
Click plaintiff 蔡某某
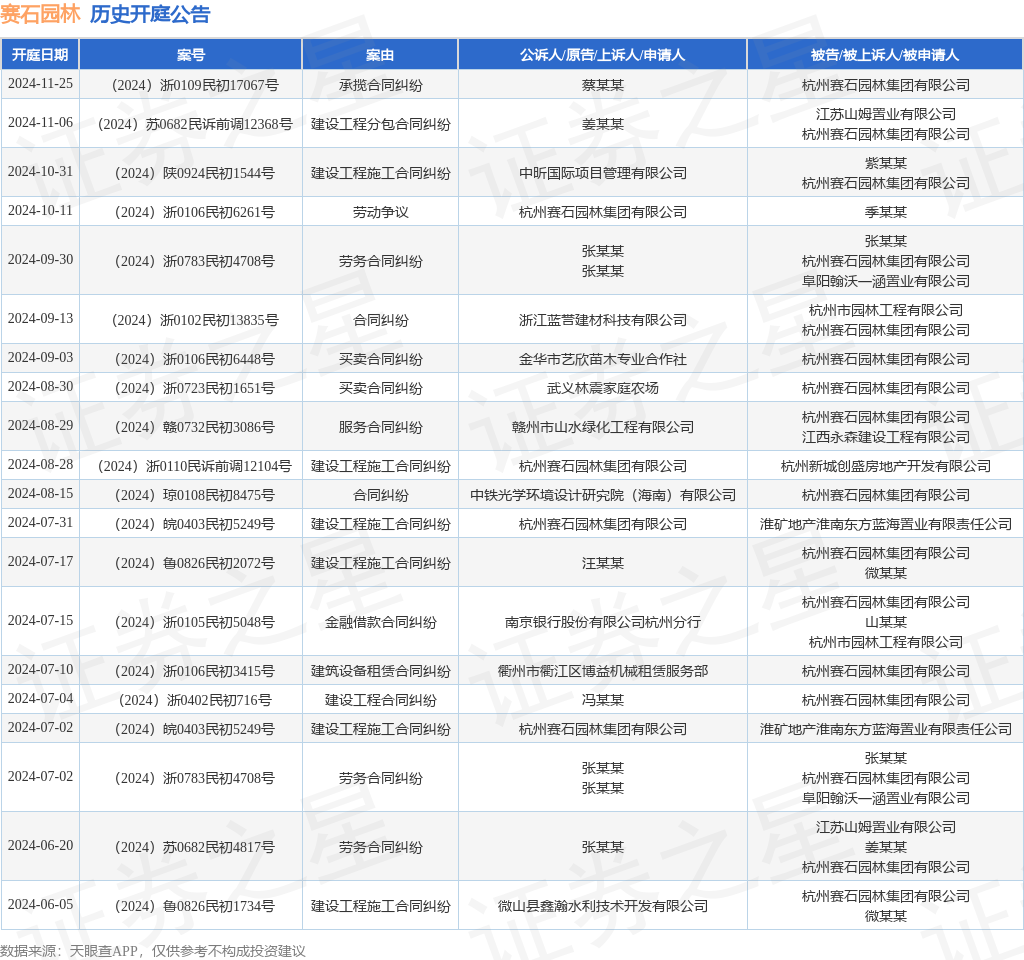click(x=603, y=85)
